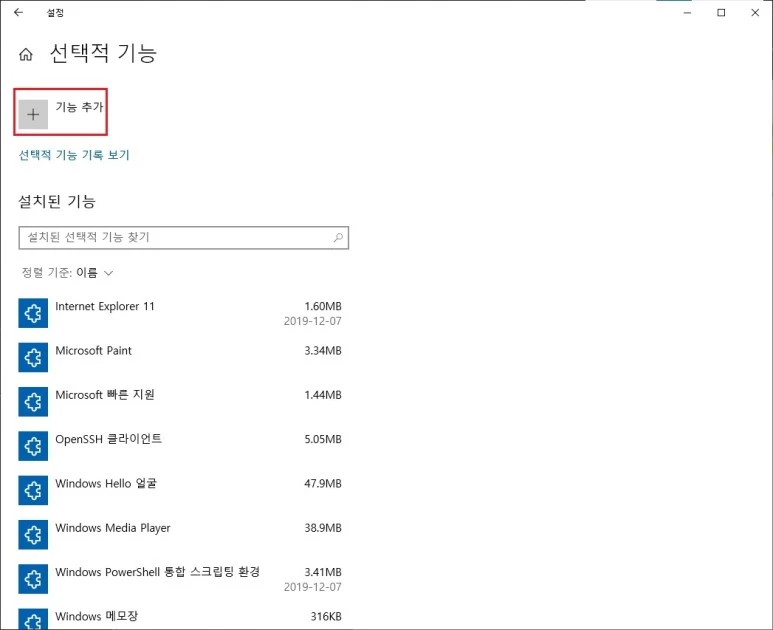773x630 pixels.
Task: Select the Internet Explorer 11 name
Action: pyautogui.click(x=105, y=307)
